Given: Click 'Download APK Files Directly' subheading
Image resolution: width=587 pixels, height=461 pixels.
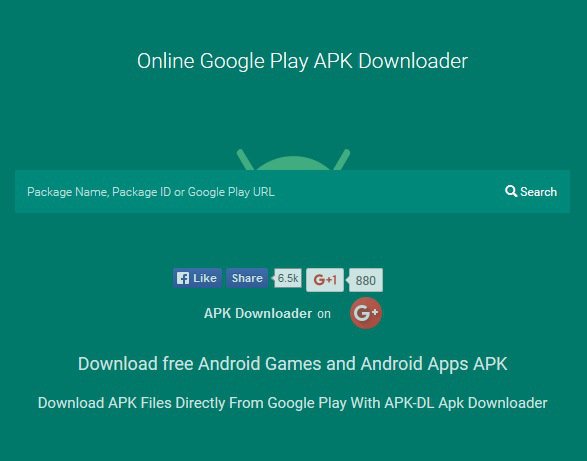Looking at the screenshot, I should [x=293, y=403].
